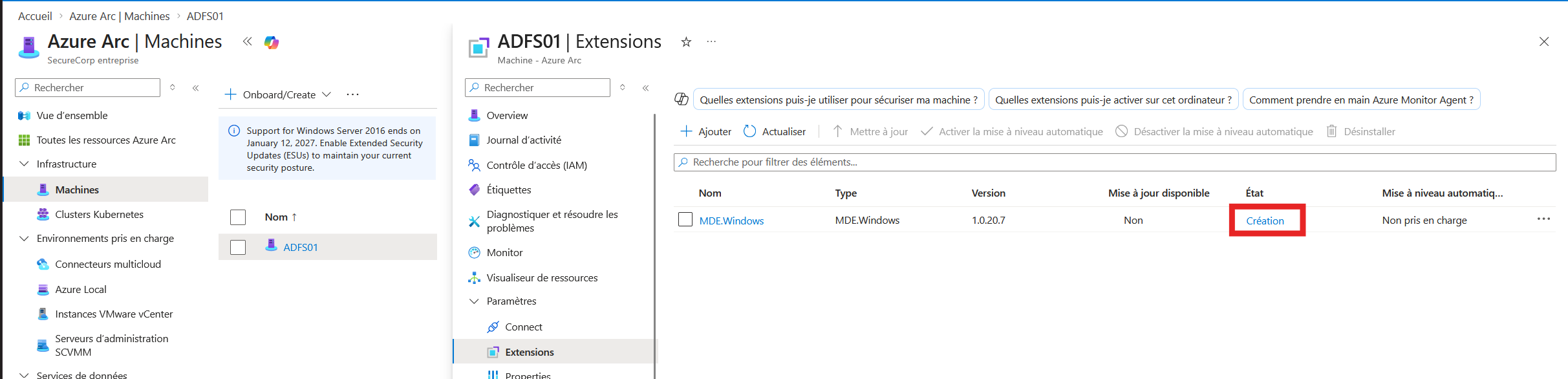1568x379 pixels.
Task: Collapse the Paramètres section
Action: point(474,301)
